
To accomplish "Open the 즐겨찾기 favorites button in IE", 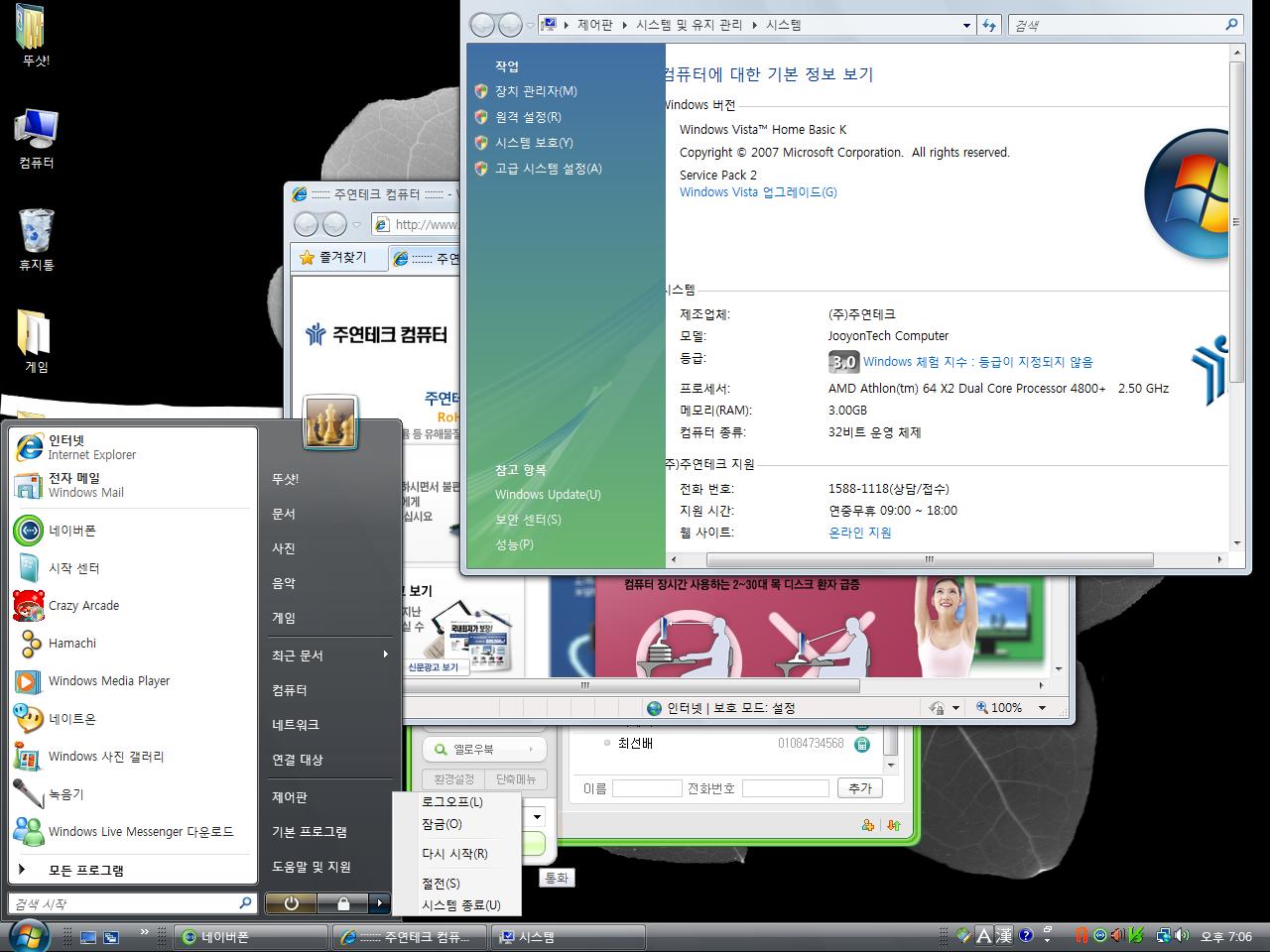I will tap(333, 258).
